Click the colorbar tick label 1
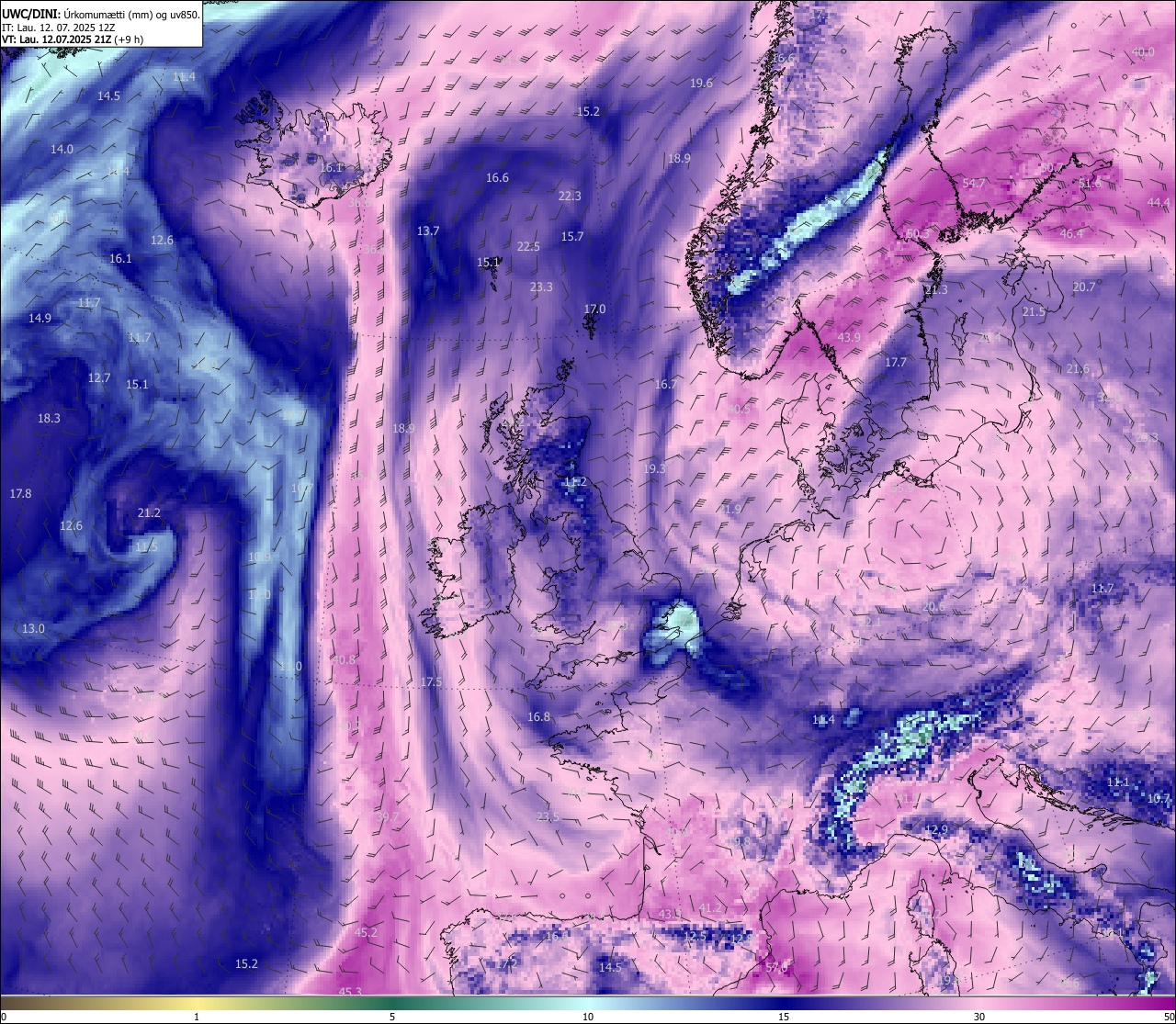 coord(197,1017)
